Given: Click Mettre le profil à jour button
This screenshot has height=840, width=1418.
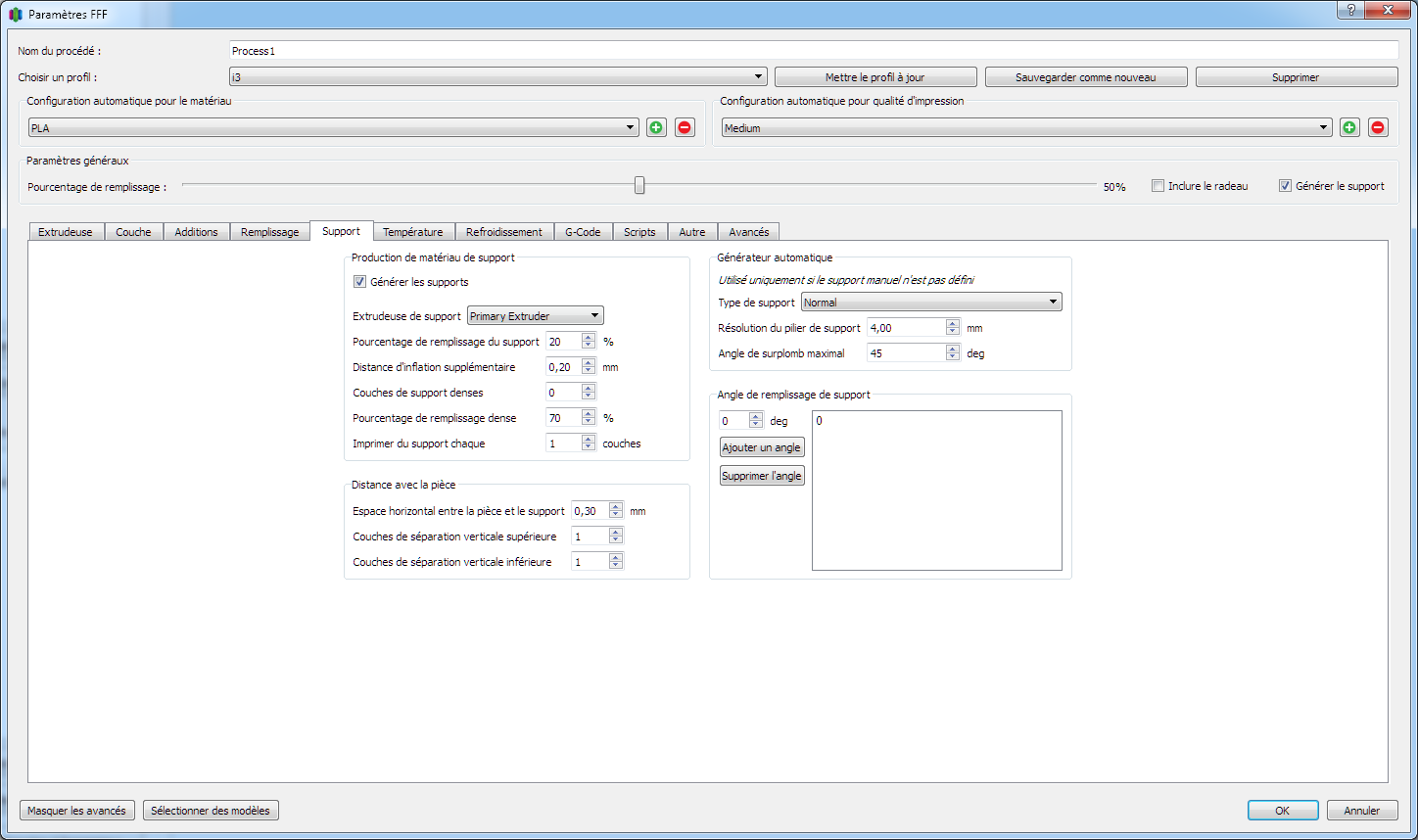Looking at the screenshot, I should click(x=875, y=77).
